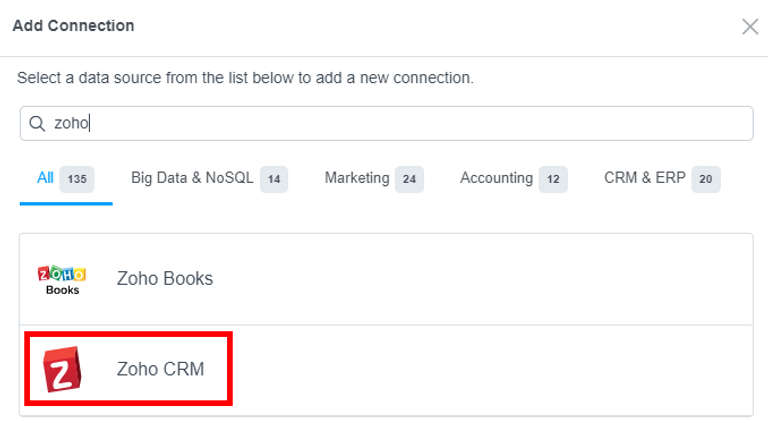Click the 12 badge next to Accounting
The width and height of the screenshot is (768, 423).
coord(553,179)
